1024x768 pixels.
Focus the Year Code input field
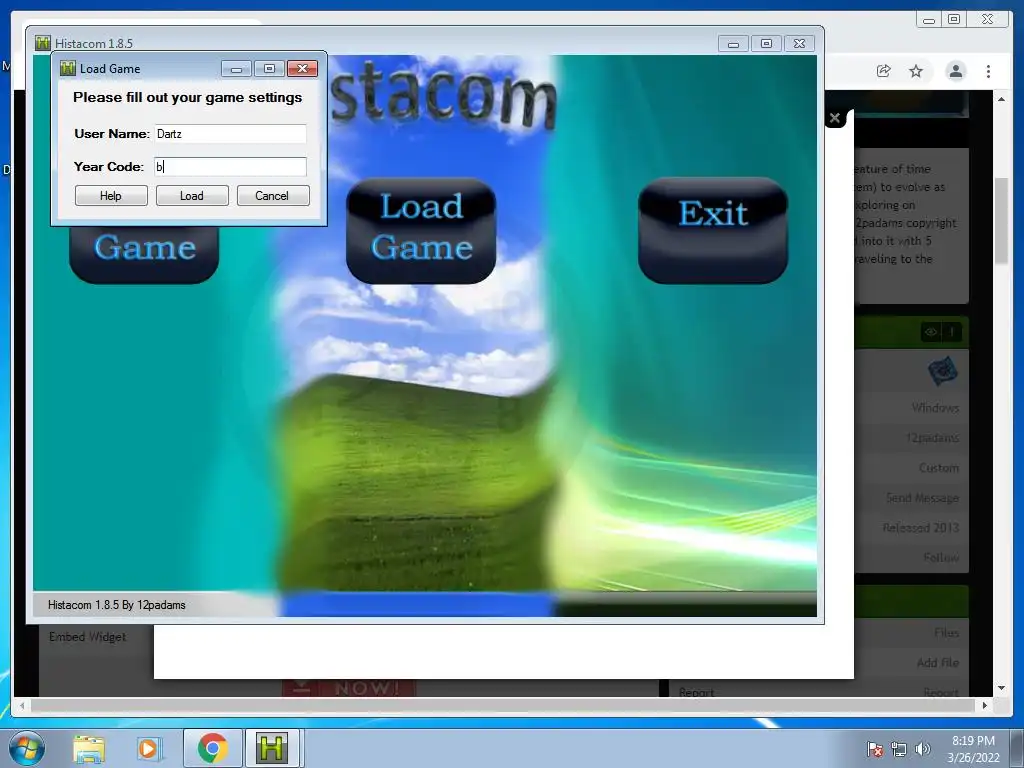point(231,167)
